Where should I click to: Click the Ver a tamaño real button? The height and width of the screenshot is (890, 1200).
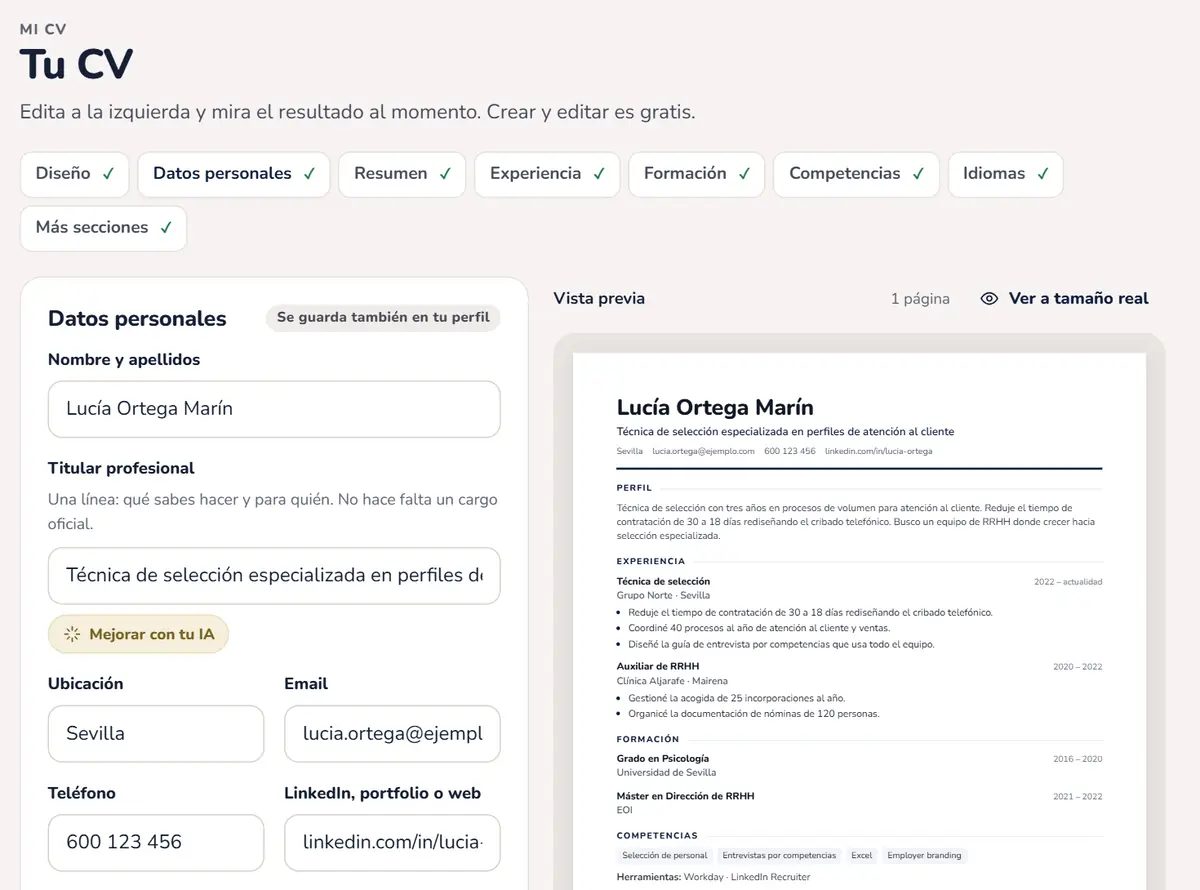1065,298
